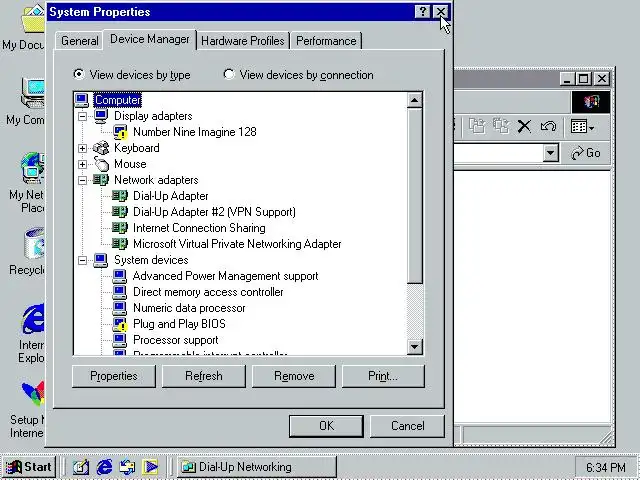Screen dimensions: 640x480
Task: Select View devices by type radio button
Action: click(x=78, y=74)
